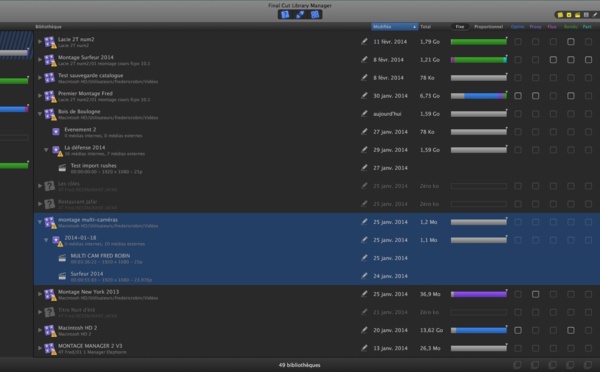Image resolution: width=600 pixels, height=372 pixels.
Task: Toggle Proxy checkbox for Montage New York 2013
Action: click(x=535, y=294)
